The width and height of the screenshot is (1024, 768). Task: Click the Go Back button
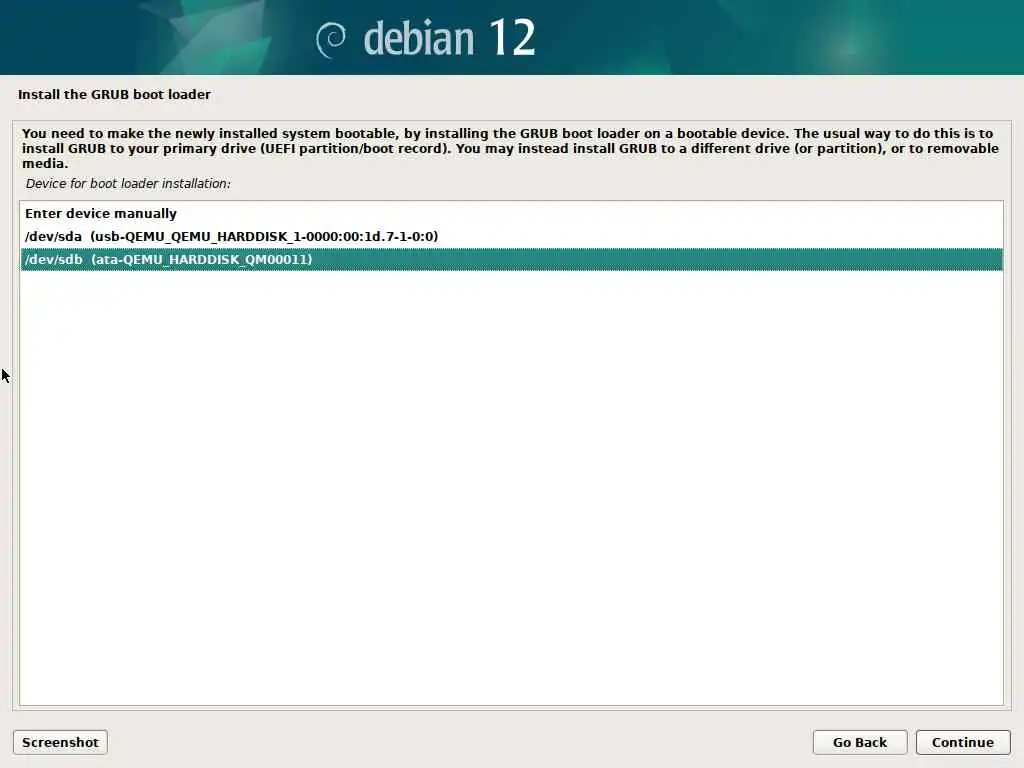tap(859, 743)
